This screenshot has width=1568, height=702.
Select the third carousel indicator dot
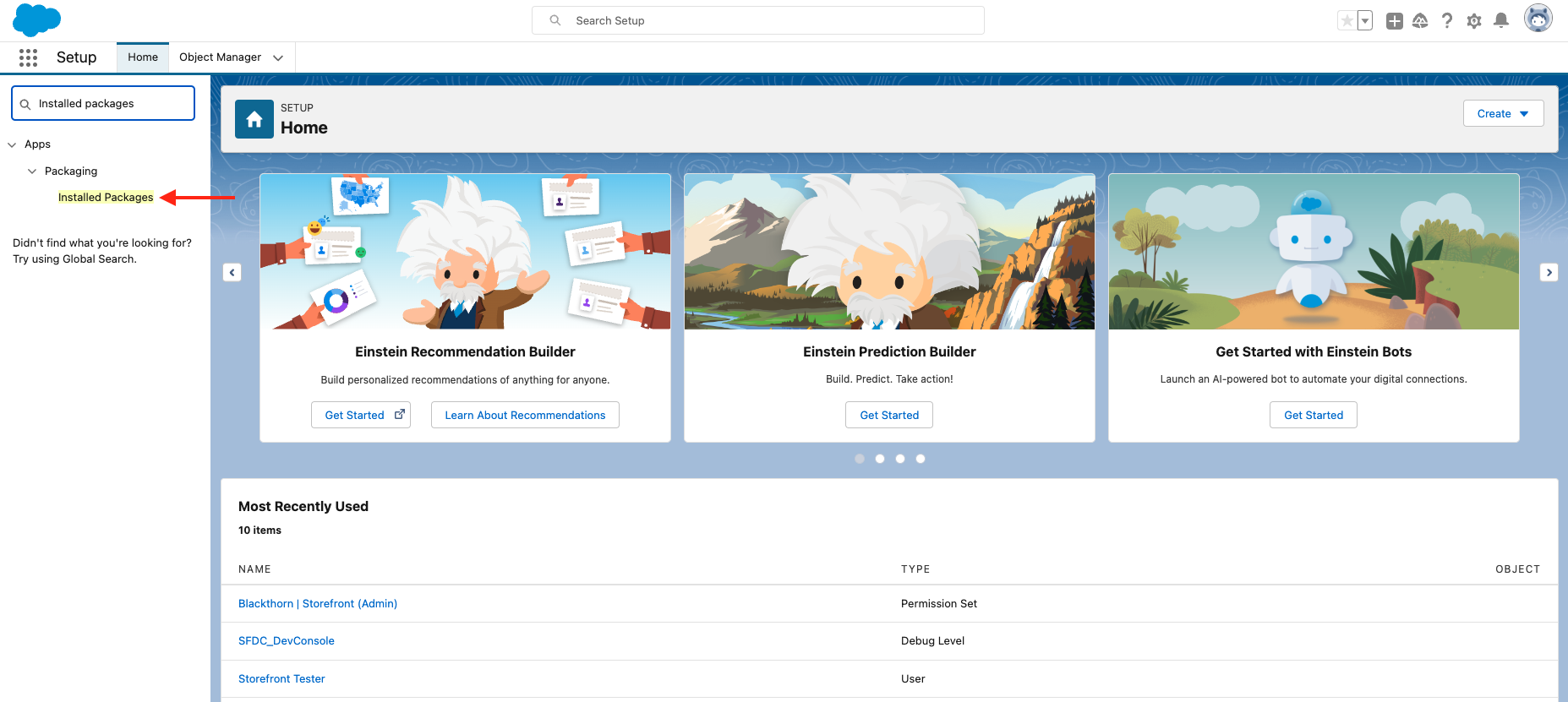pos(900,459)
